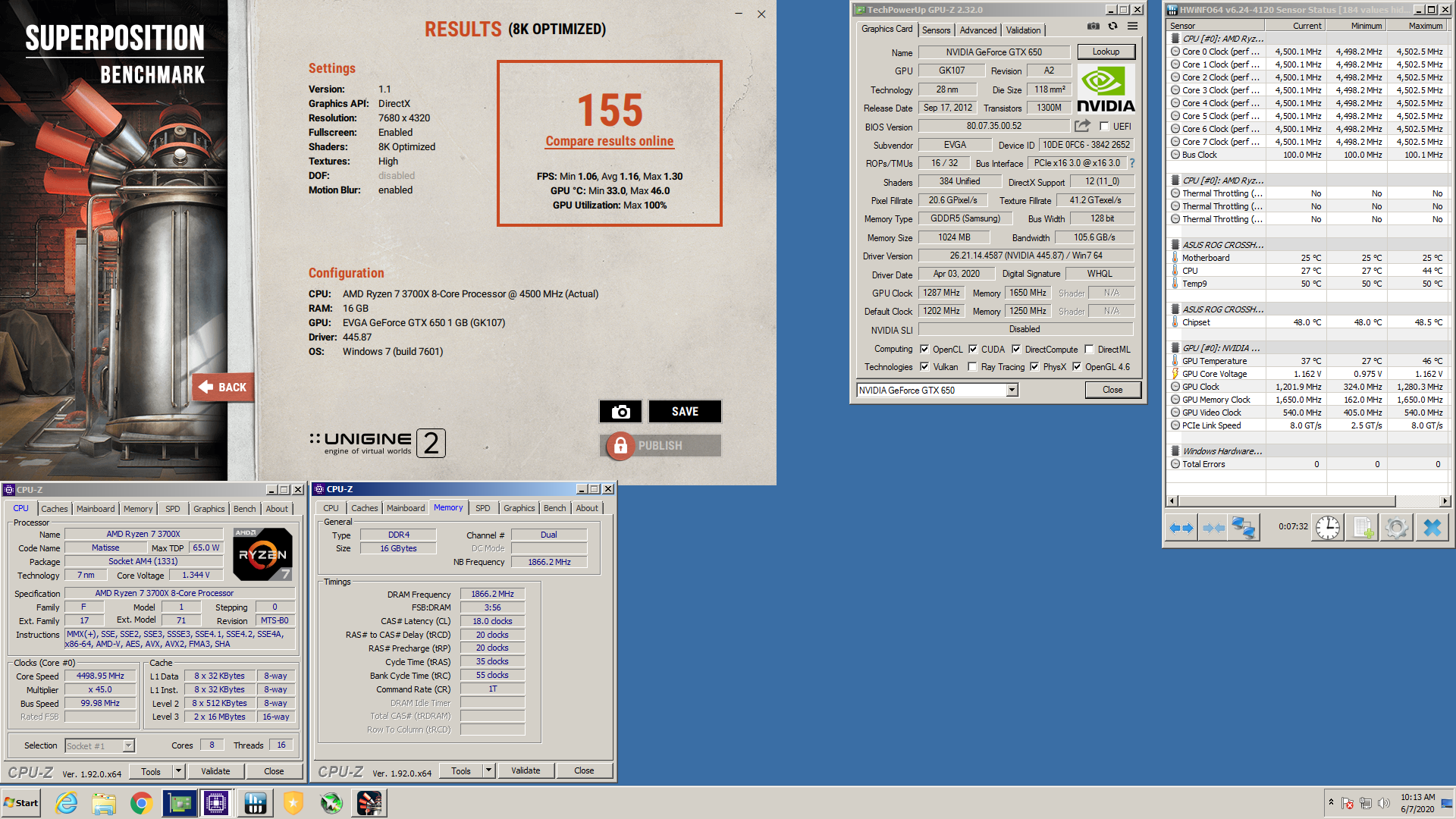Switch to Sensors tab in GPU-Z

(x=936, y=30)
